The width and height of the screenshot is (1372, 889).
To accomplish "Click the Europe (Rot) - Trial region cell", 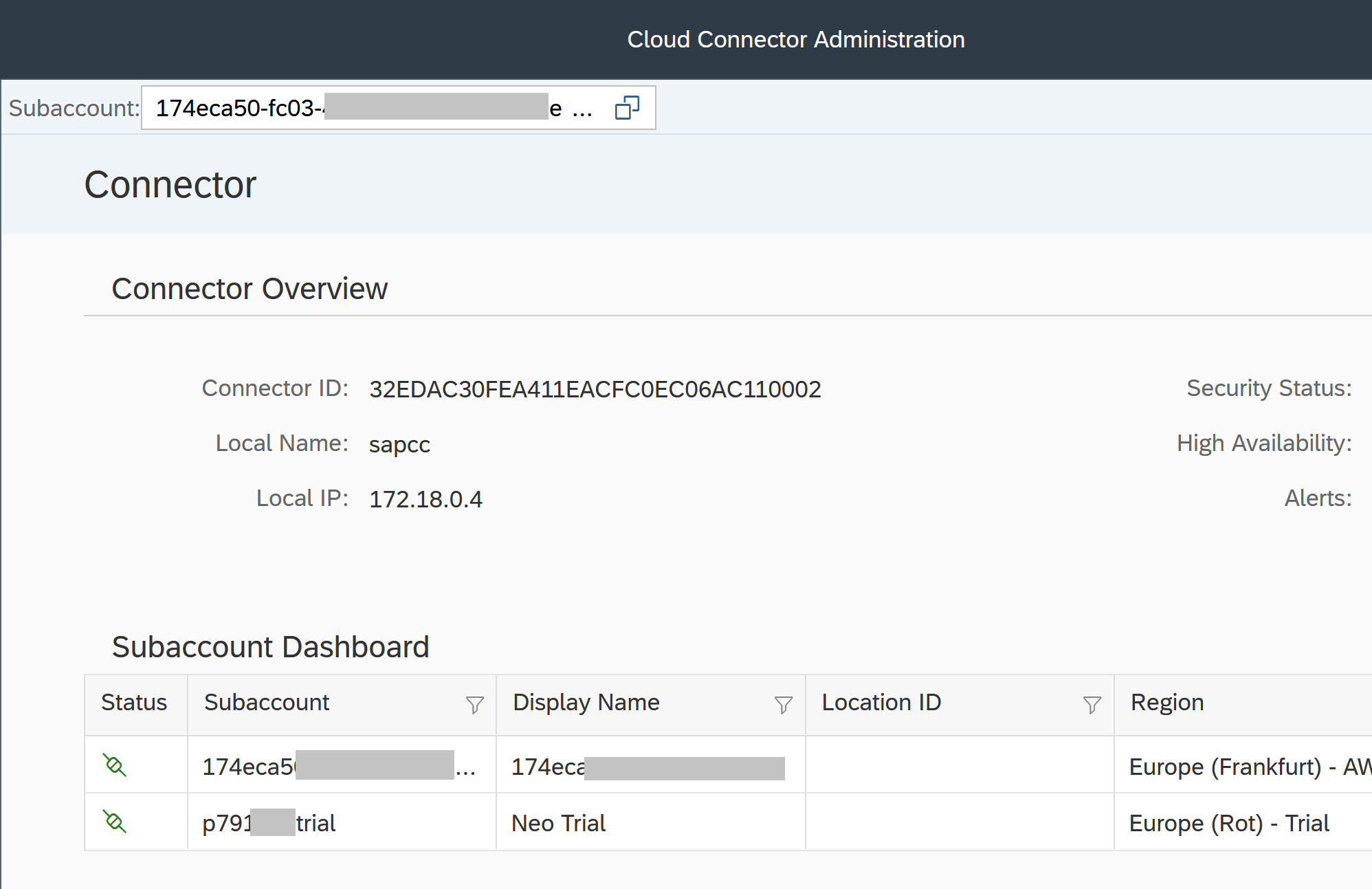I will point(1229,823).
